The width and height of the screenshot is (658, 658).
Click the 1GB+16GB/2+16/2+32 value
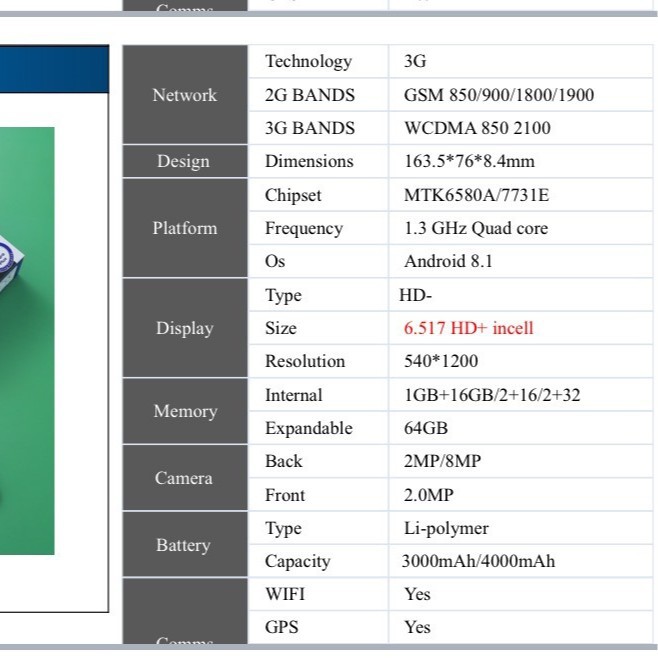pos(492,395)
